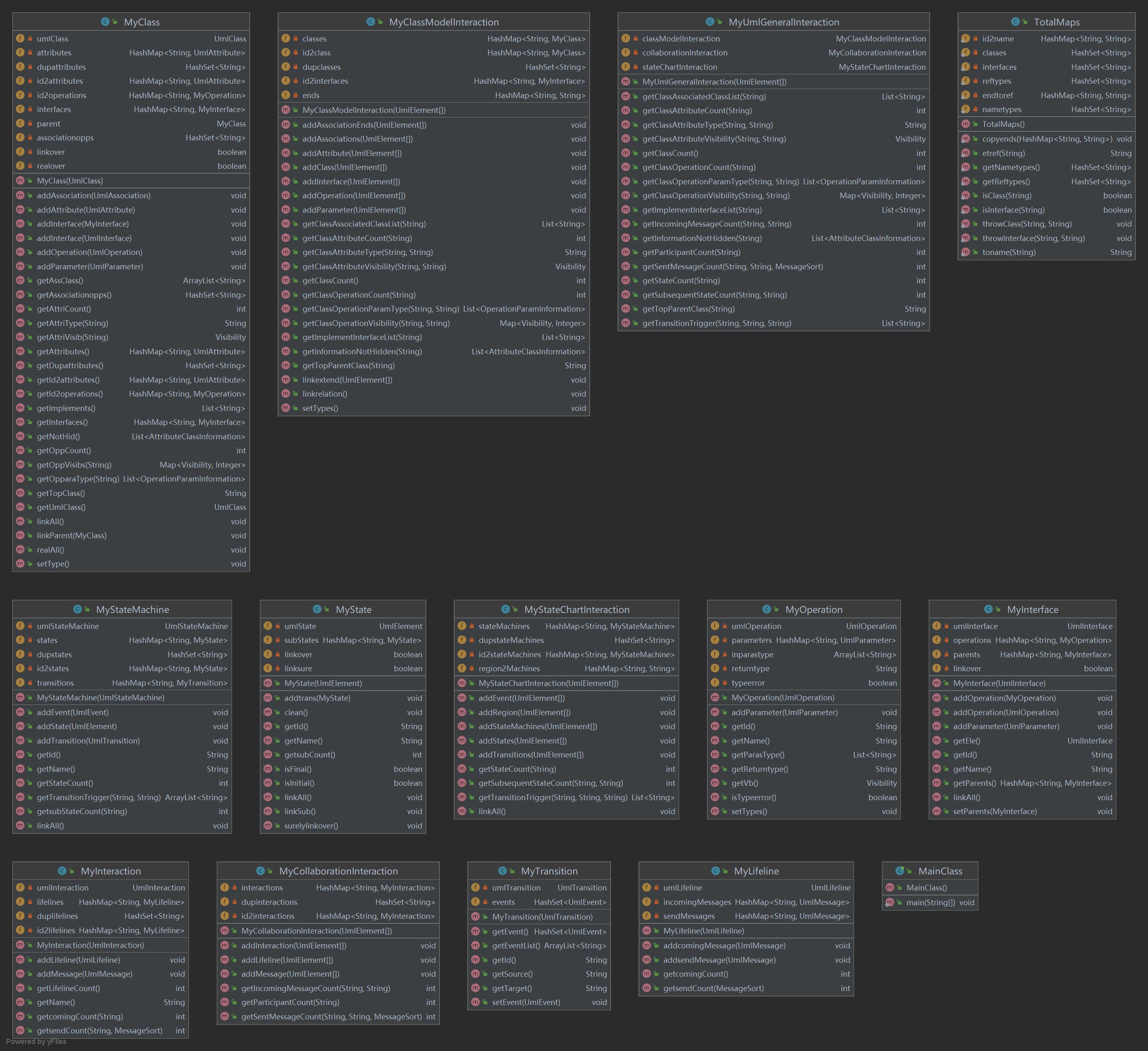Click the class icon beside MyClass title

pos(106,22)
